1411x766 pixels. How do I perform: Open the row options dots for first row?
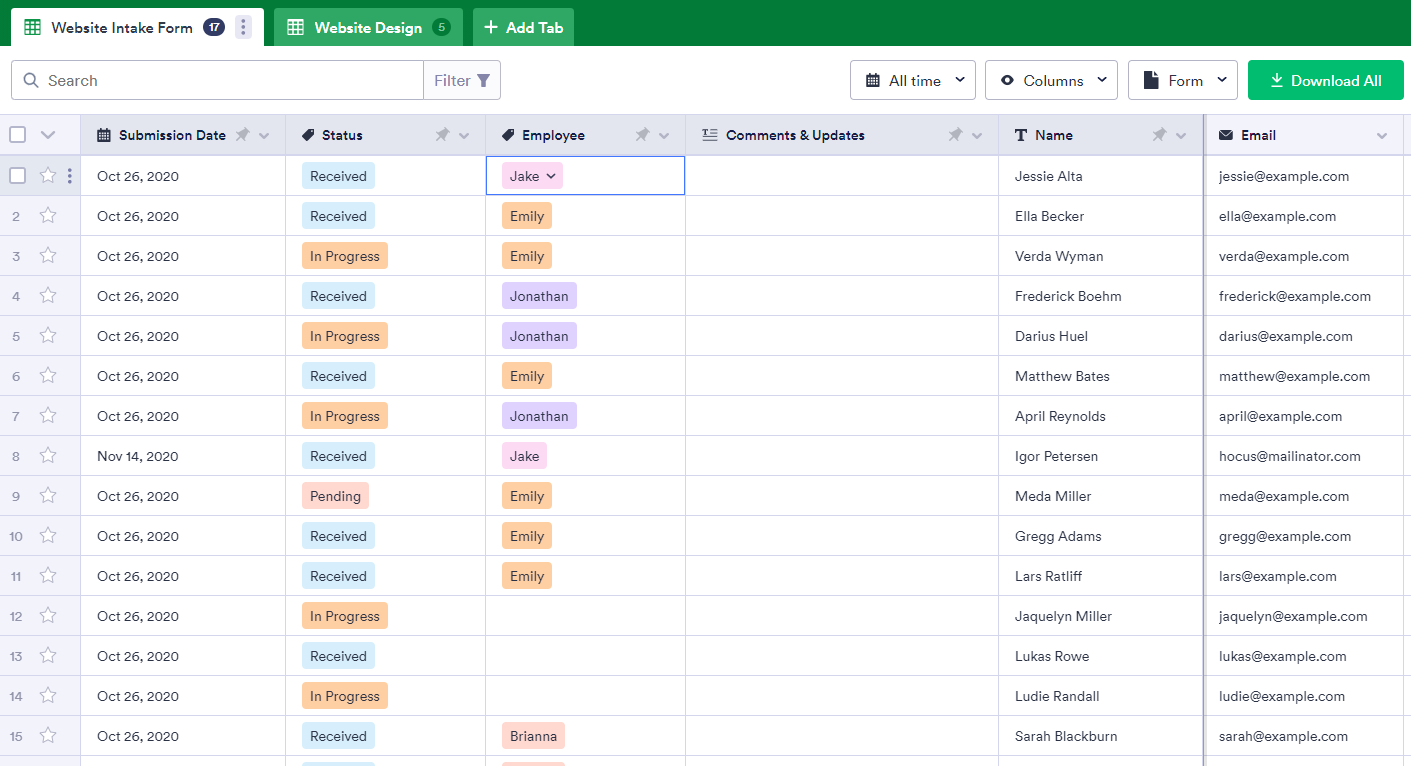pos(69,176)
